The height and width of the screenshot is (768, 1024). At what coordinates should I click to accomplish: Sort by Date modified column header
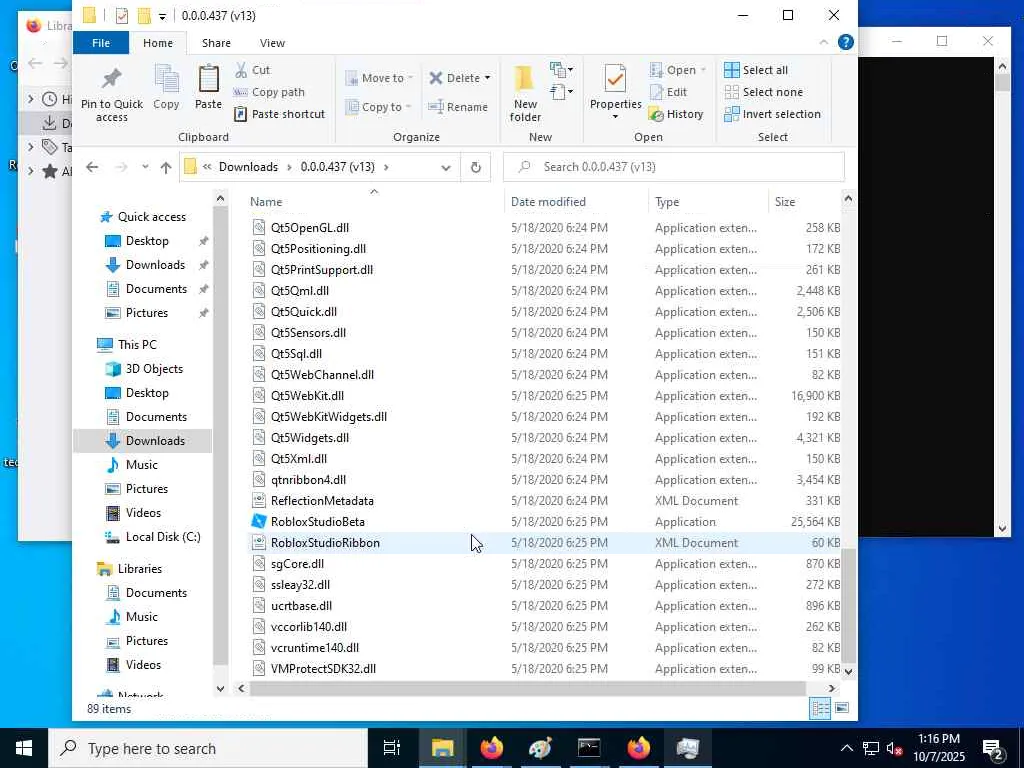click(548, 202)
